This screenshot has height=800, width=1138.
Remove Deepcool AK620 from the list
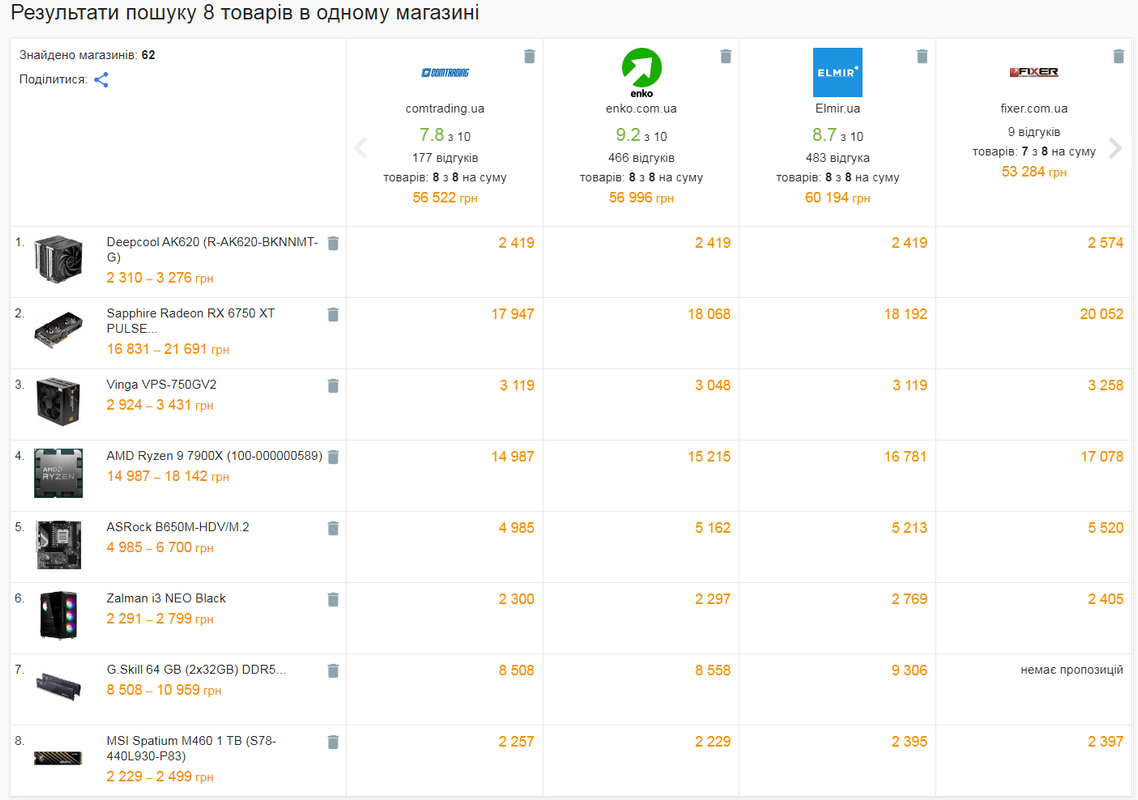[333, 243]
